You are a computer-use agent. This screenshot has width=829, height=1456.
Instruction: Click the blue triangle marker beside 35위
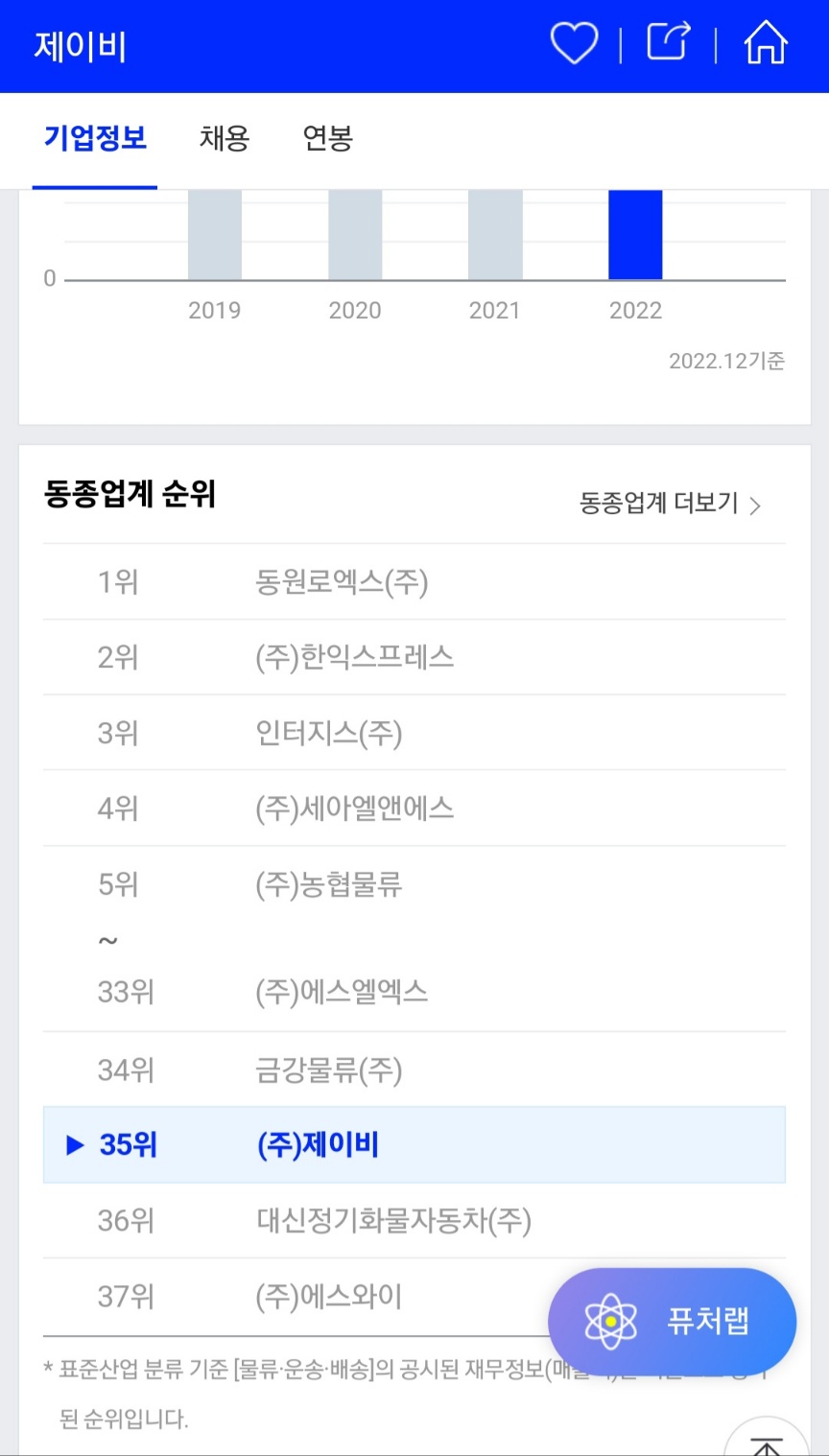75,1145
